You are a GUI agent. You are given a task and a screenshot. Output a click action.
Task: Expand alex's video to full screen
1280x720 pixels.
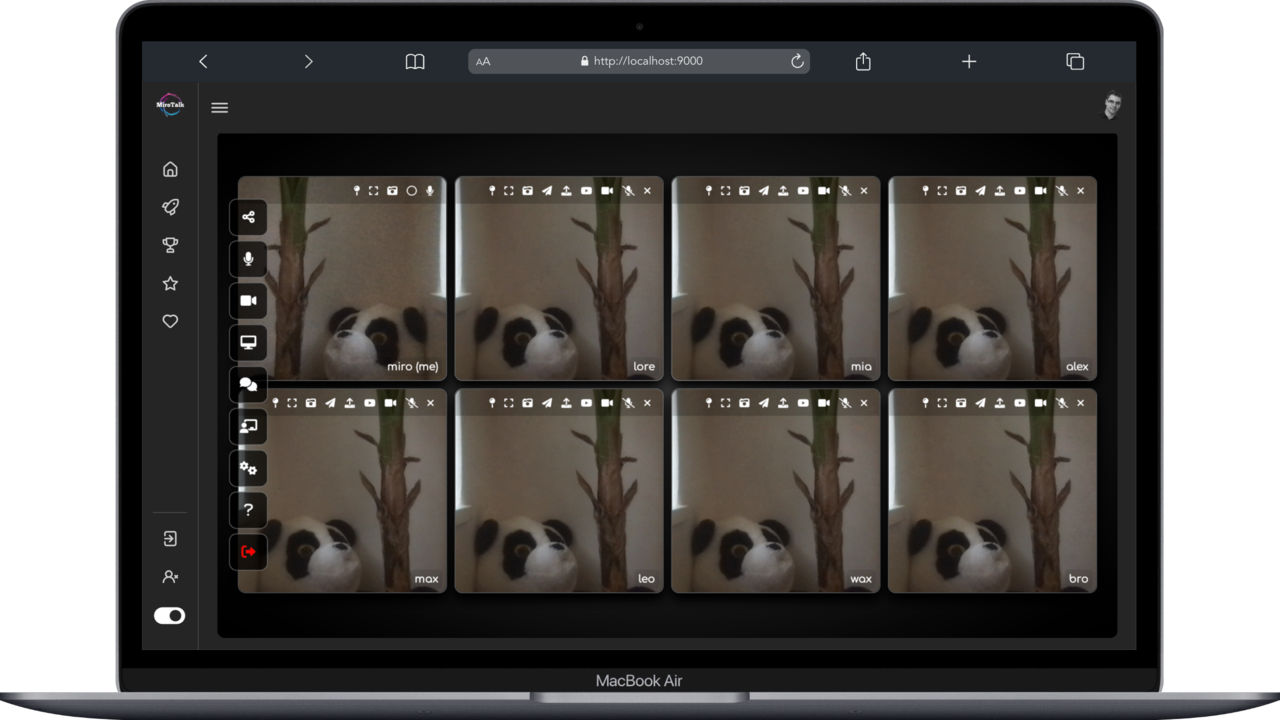941,190
